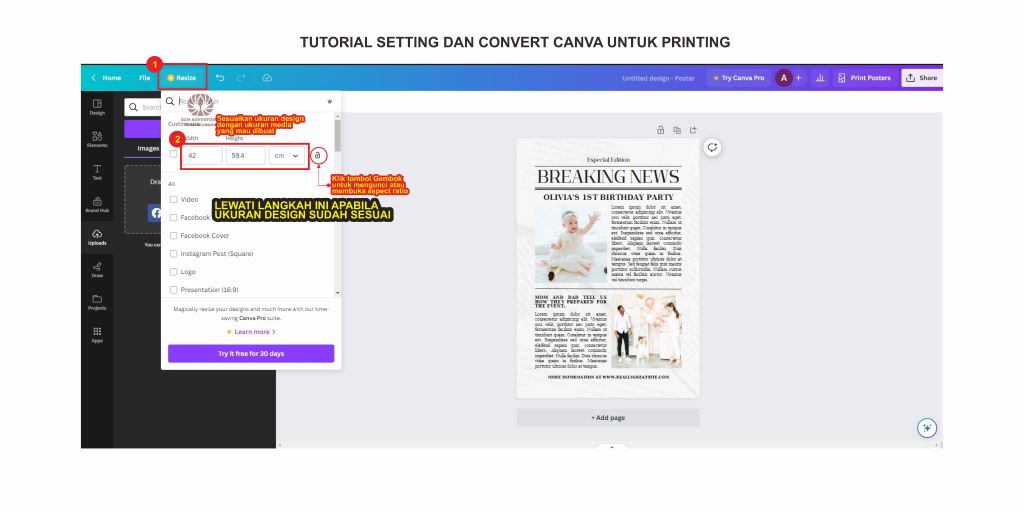The height and width of the screenshot is (512, 1024).
Task: Open the File menu
Action: [x=144, y=78]
